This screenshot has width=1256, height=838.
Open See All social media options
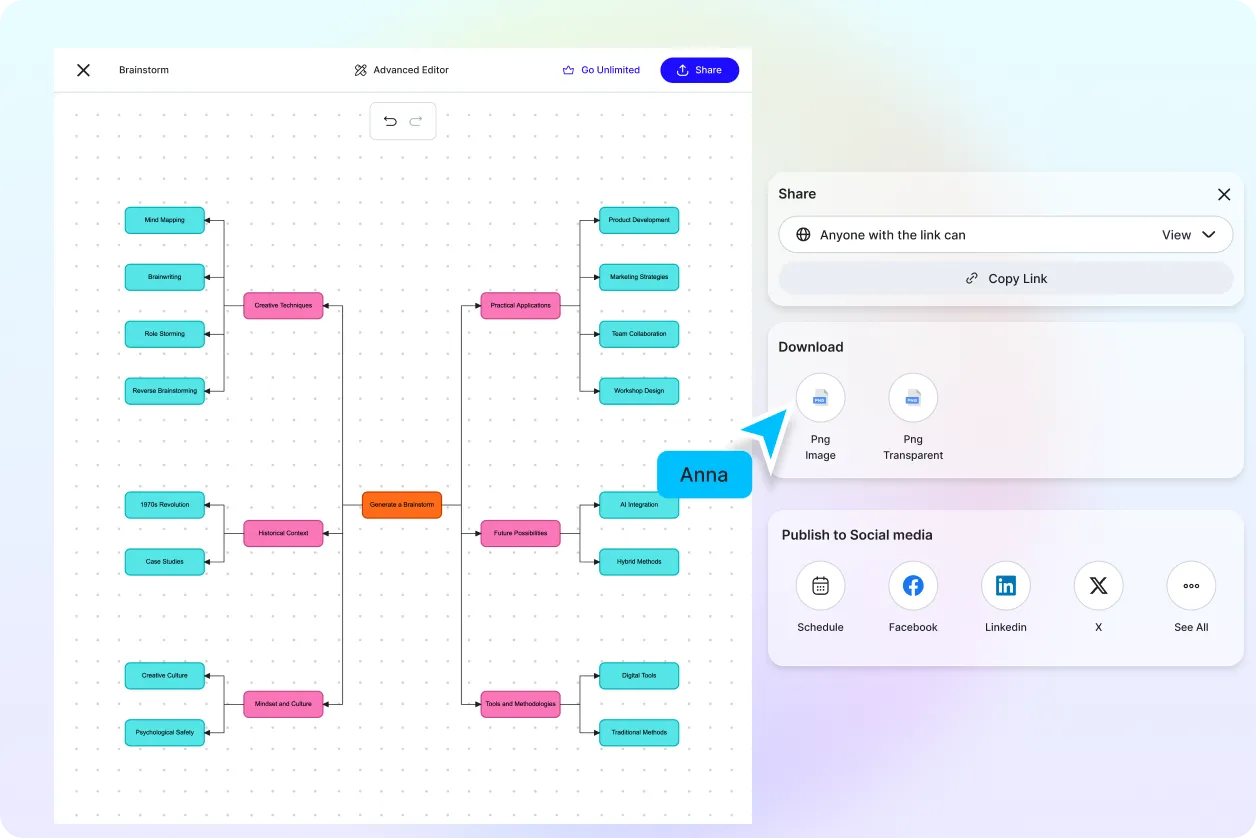point(1190,585)
